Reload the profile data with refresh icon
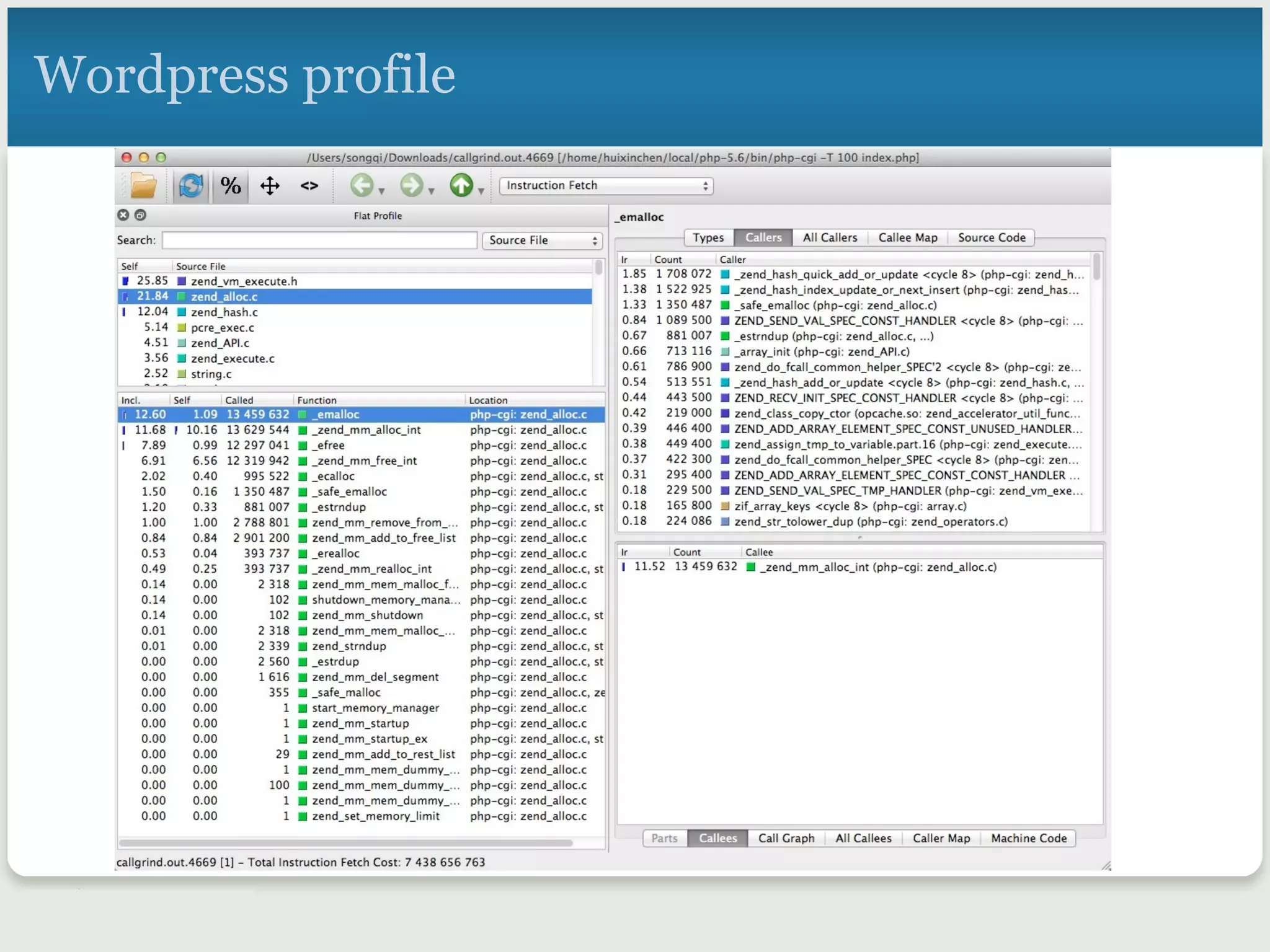Viewport: 1270px width, 952px height. 191,185
